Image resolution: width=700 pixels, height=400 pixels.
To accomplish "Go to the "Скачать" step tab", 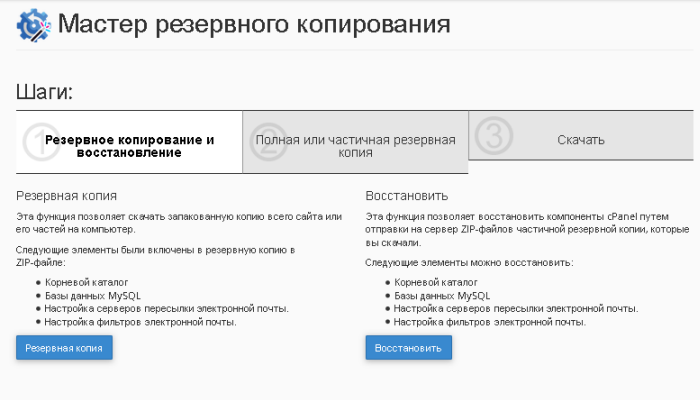I will pyautogui.click(x=581, y=136).
